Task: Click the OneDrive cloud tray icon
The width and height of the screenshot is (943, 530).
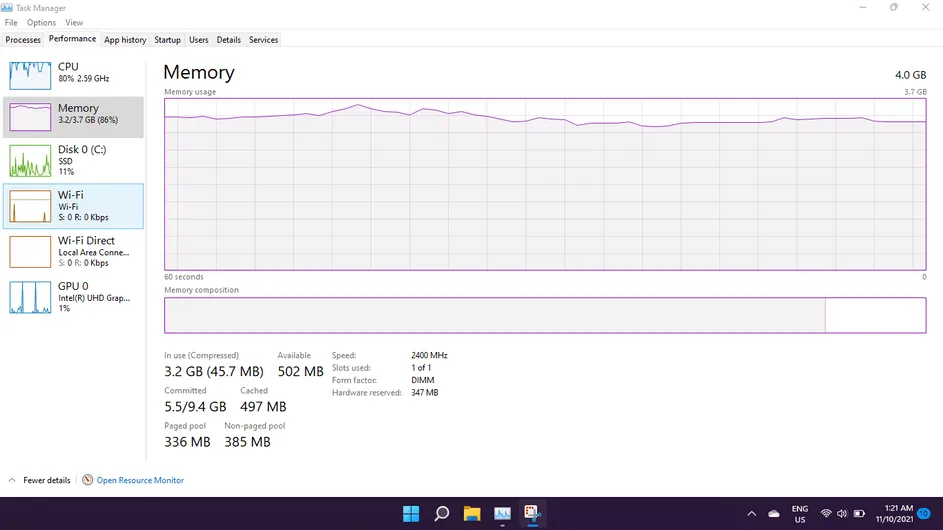Action: pos(773,514)
